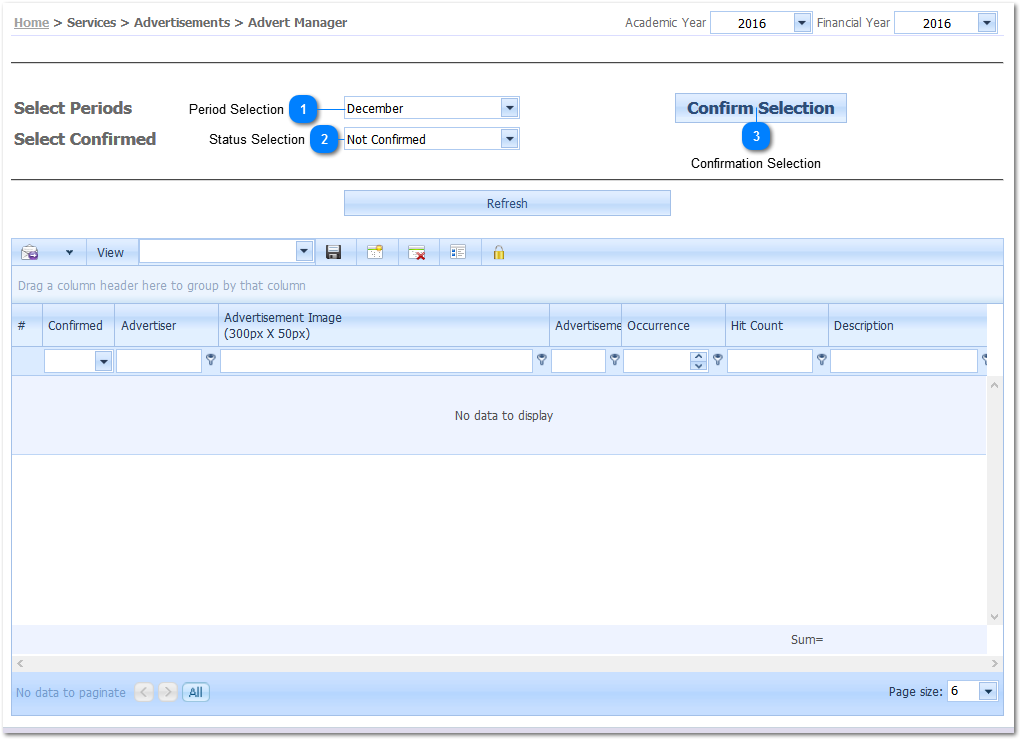The width and height of the screenshot is (1022, 741).
Task: Click the padlock icon in grid toolbar
Action: pyautogui.click(x=498, y=253)
